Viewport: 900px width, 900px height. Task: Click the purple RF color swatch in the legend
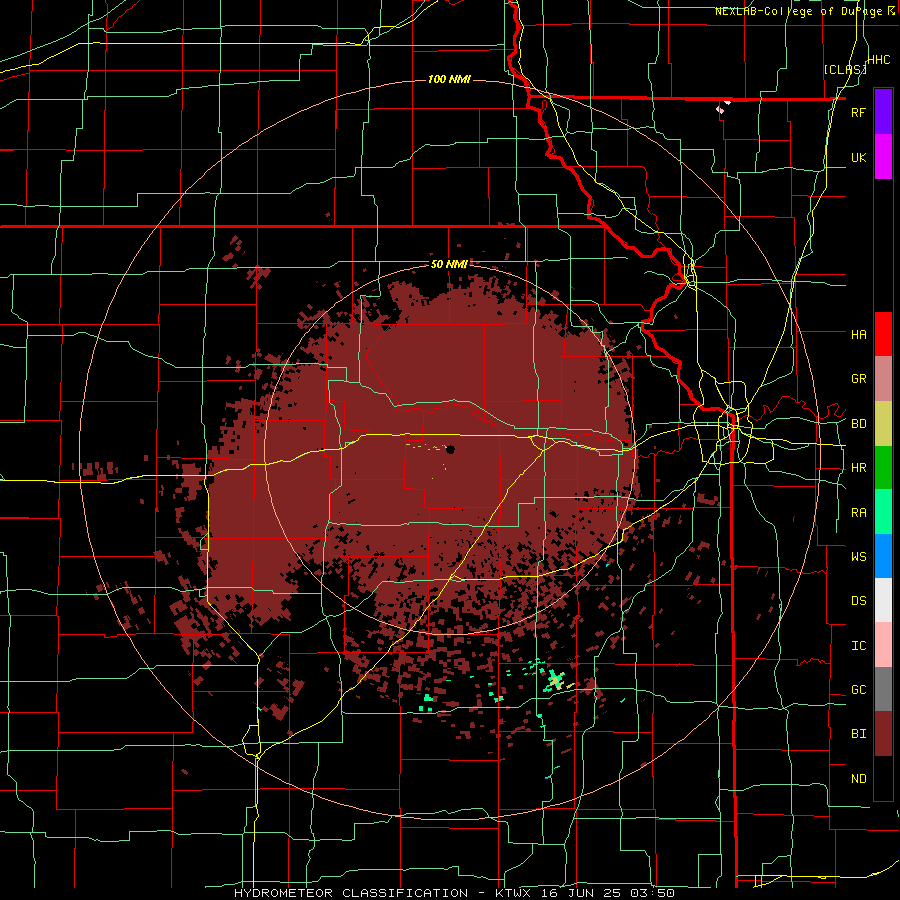click(x=883, y=111)
